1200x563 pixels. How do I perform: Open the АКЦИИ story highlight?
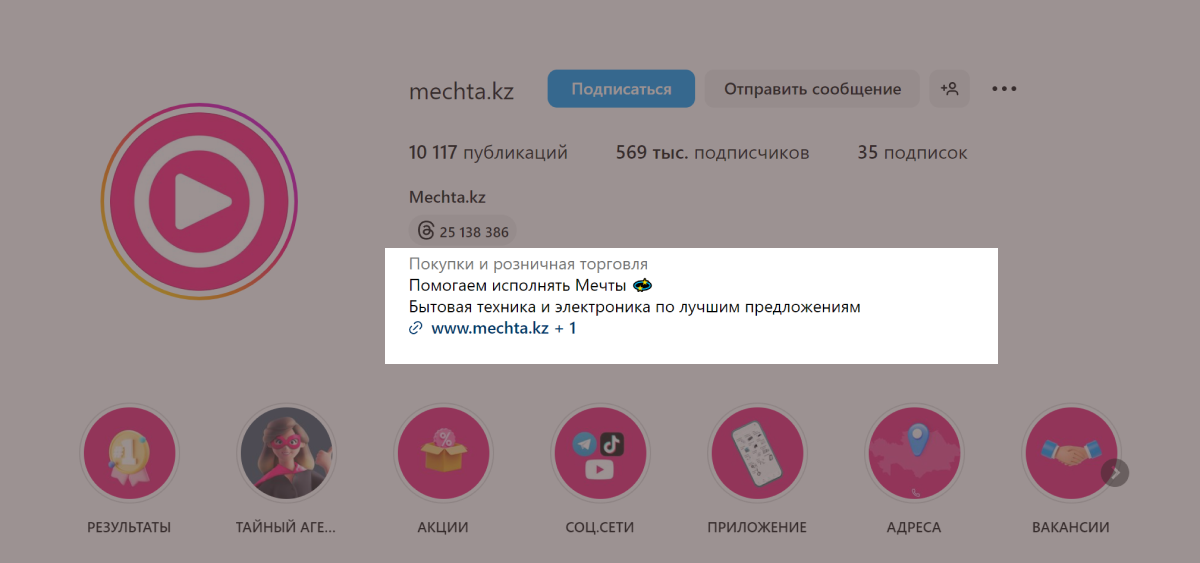(443, 453)
